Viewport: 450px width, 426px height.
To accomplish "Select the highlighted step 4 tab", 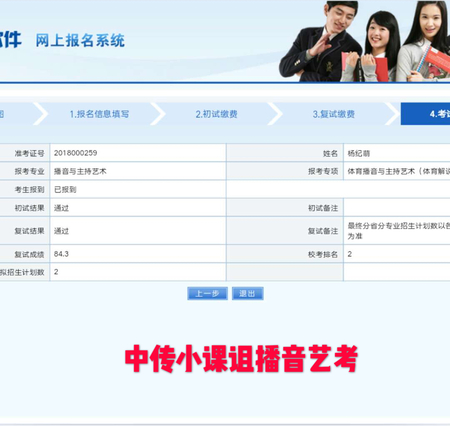I will pos(425,114).
